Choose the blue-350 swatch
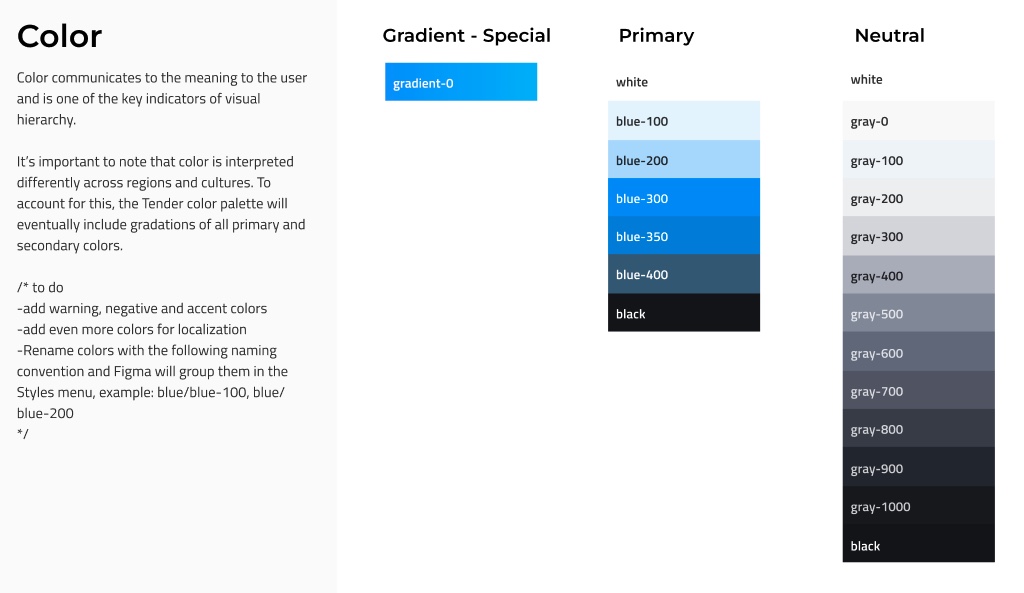 [684, 235]
